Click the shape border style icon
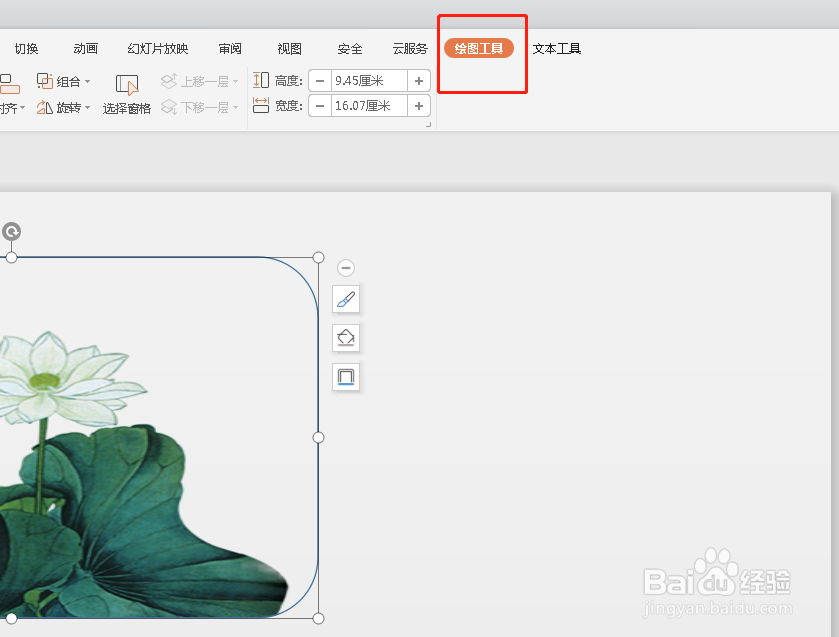Image resolution: width=839 pixels, height=637 pixels. coord(345,377)
